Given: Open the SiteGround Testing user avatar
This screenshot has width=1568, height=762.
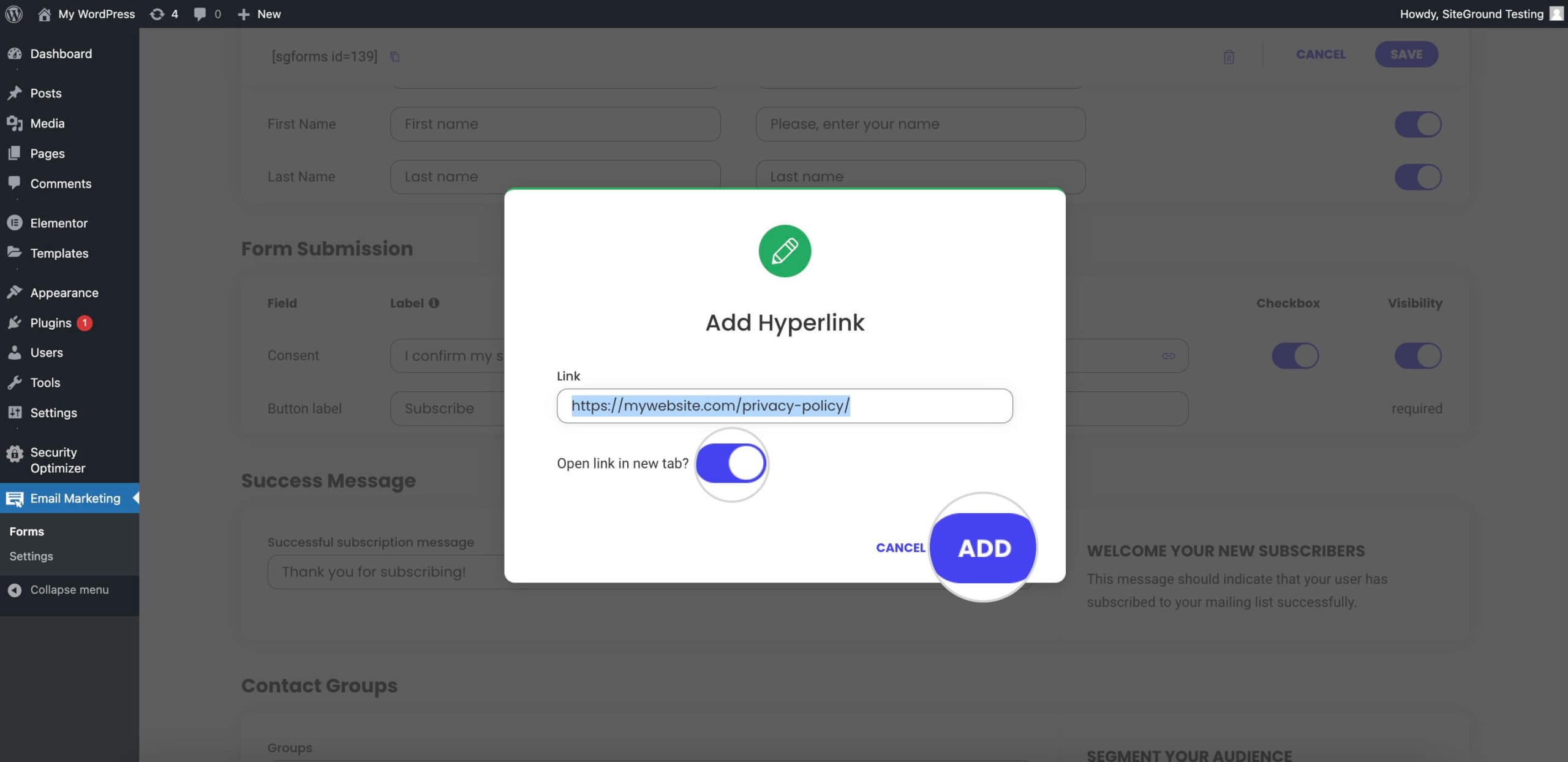Looking at the screenshot, I should coord(1556,13).
